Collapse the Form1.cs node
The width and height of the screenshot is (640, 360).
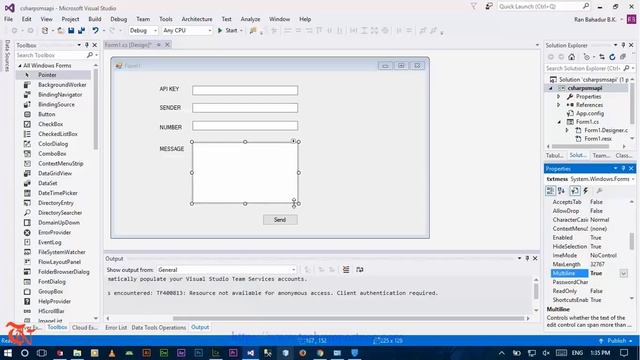coord(559,122)
